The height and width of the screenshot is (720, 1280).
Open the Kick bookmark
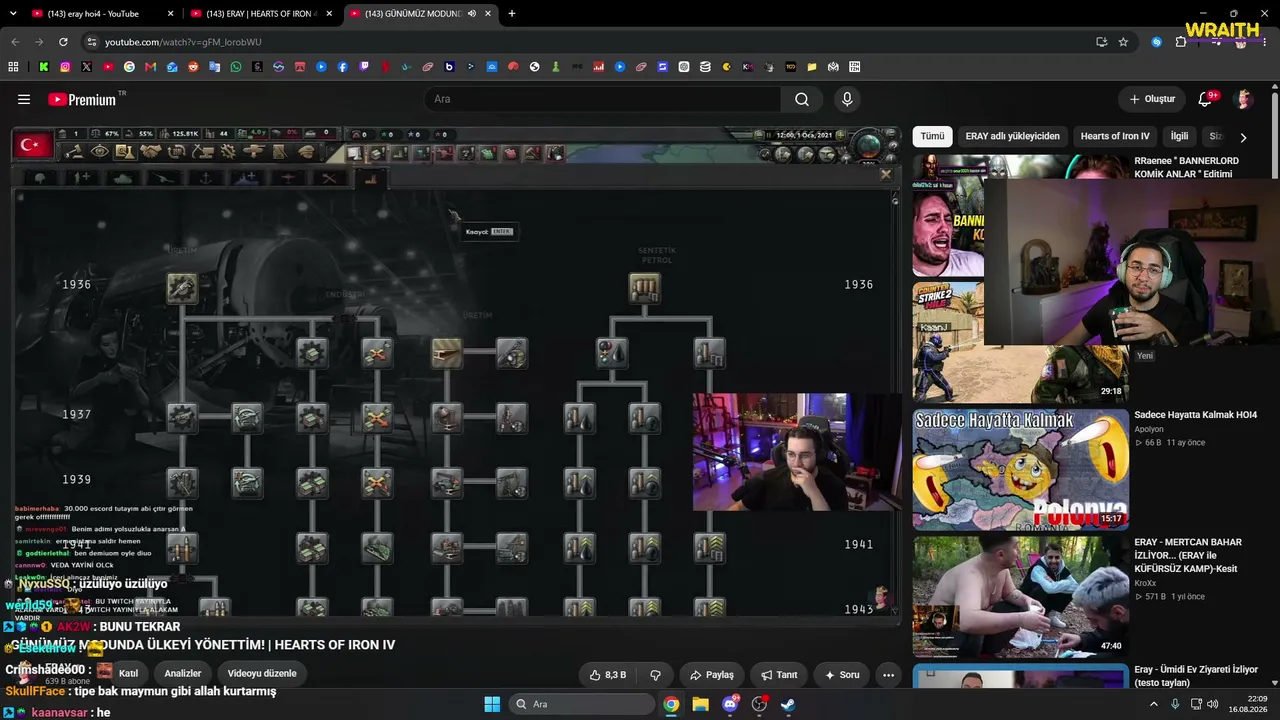pos(44,67)
